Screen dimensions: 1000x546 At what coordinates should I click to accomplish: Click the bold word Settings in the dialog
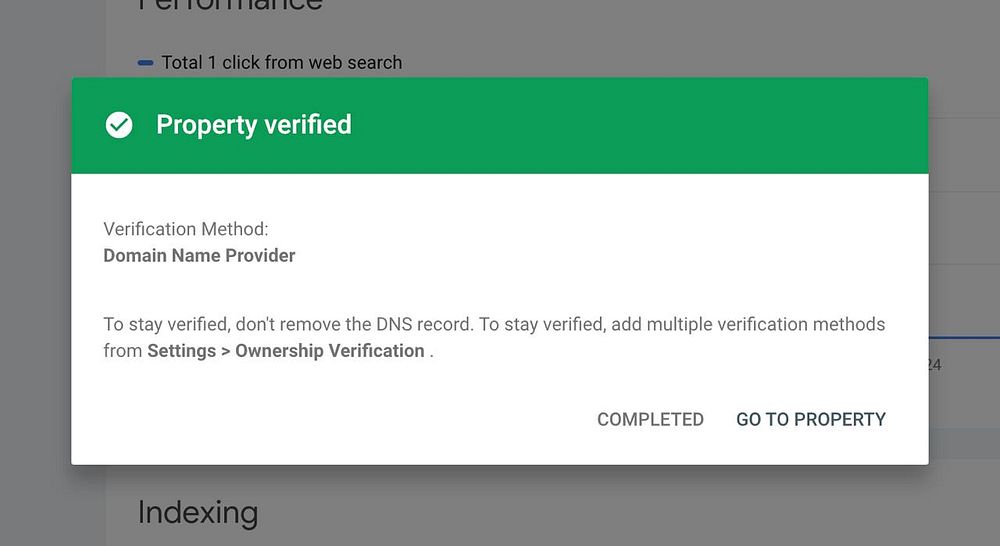tap(181, 351)
